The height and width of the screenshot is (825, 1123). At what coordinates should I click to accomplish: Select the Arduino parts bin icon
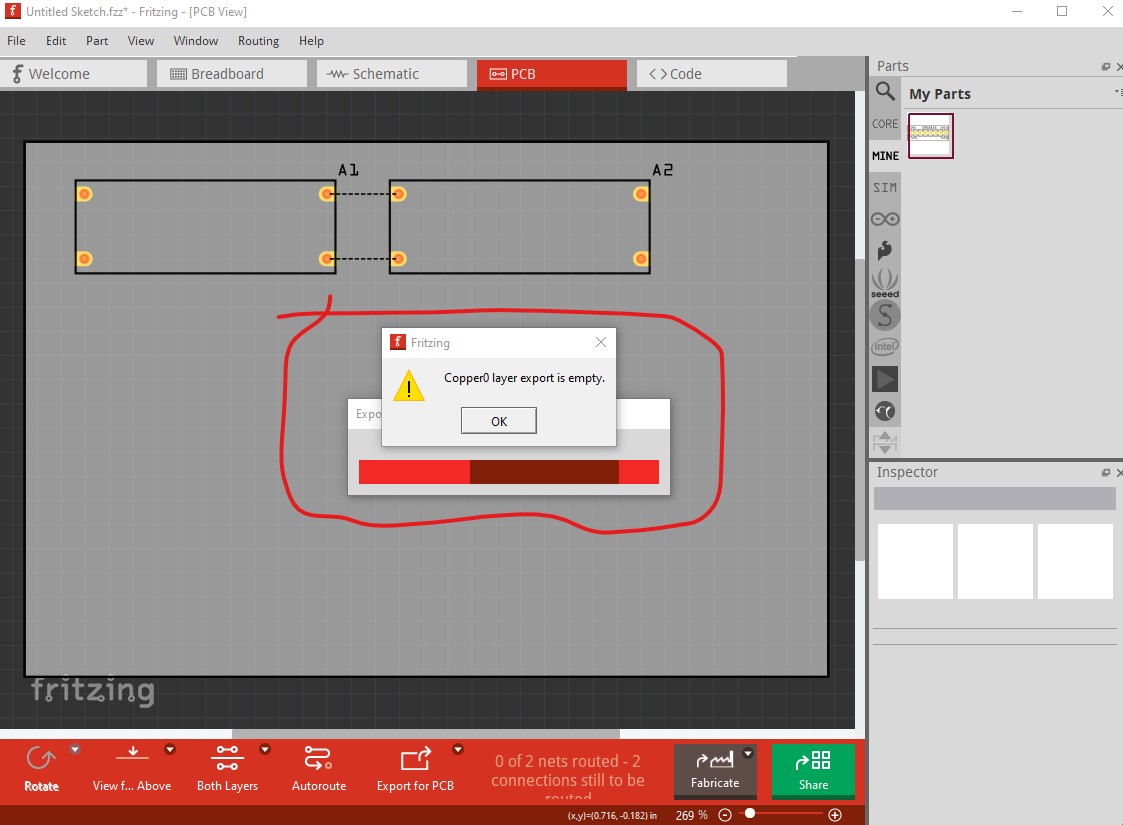[x=885, y=219]
